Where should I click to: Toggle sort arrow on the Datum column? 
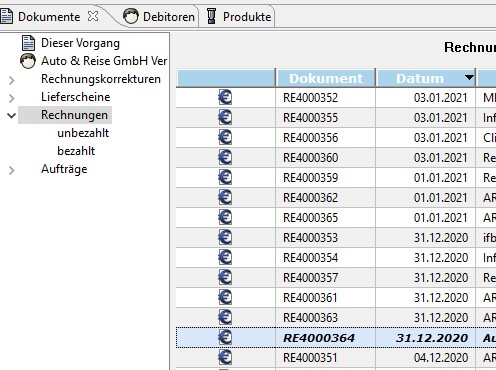(x=469, y=77)
